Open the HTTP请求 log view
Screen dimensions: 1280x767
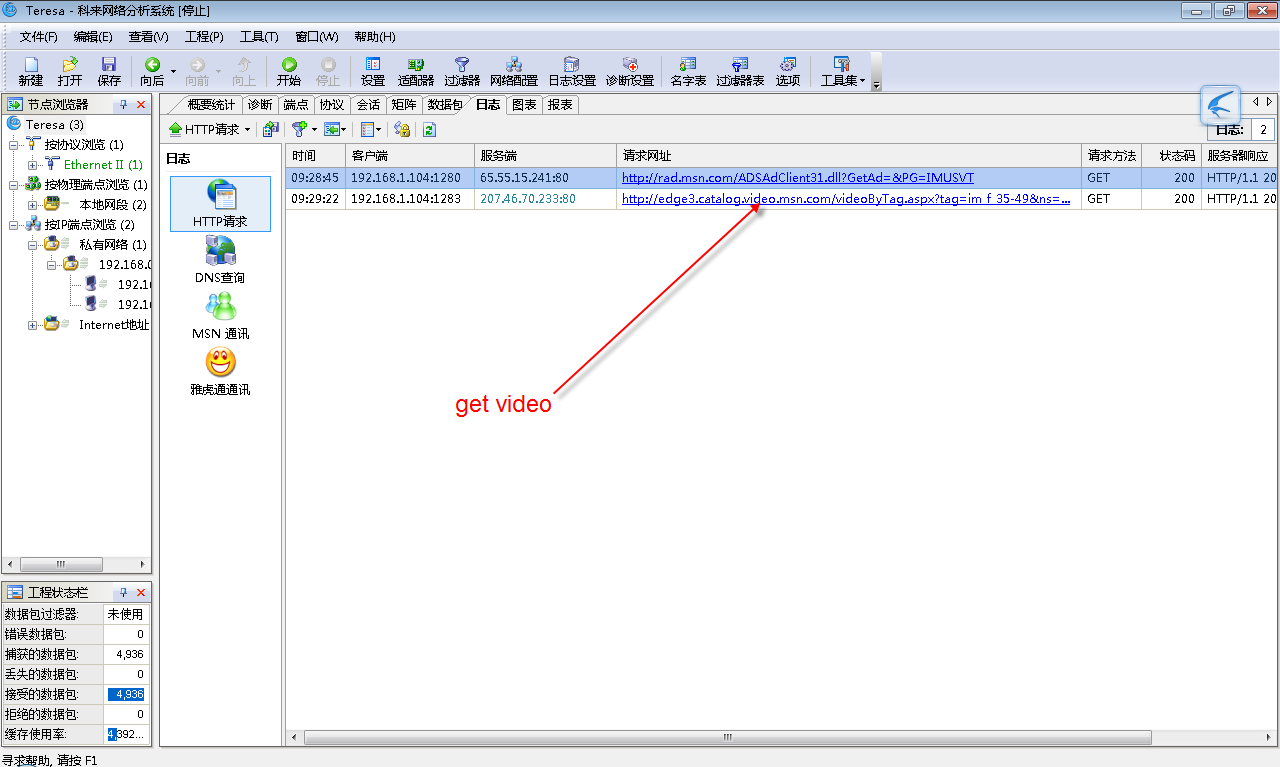219,204
